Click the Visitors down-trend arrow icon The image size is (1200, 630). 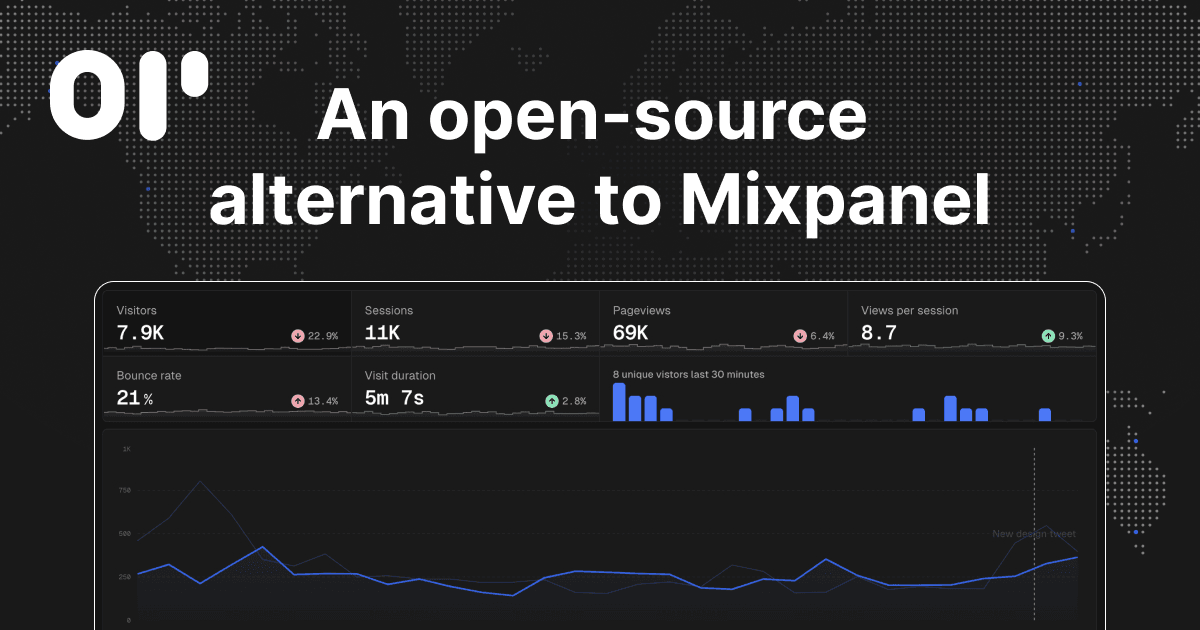[x=297, y=336]
